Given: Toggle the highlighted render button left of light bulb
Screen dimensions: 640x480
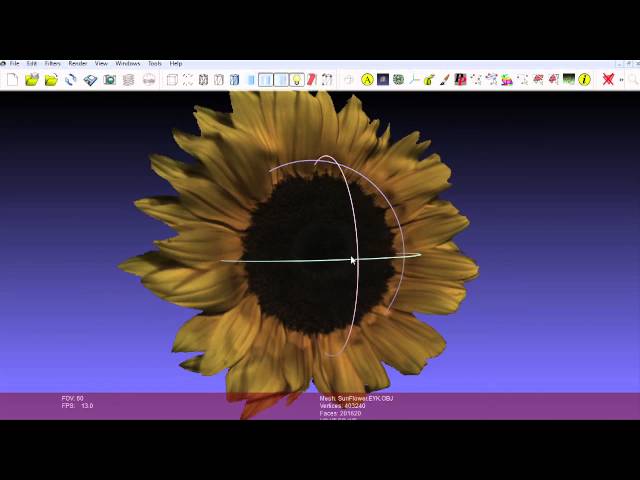Looking at the screenshot, I should [281, 79].
